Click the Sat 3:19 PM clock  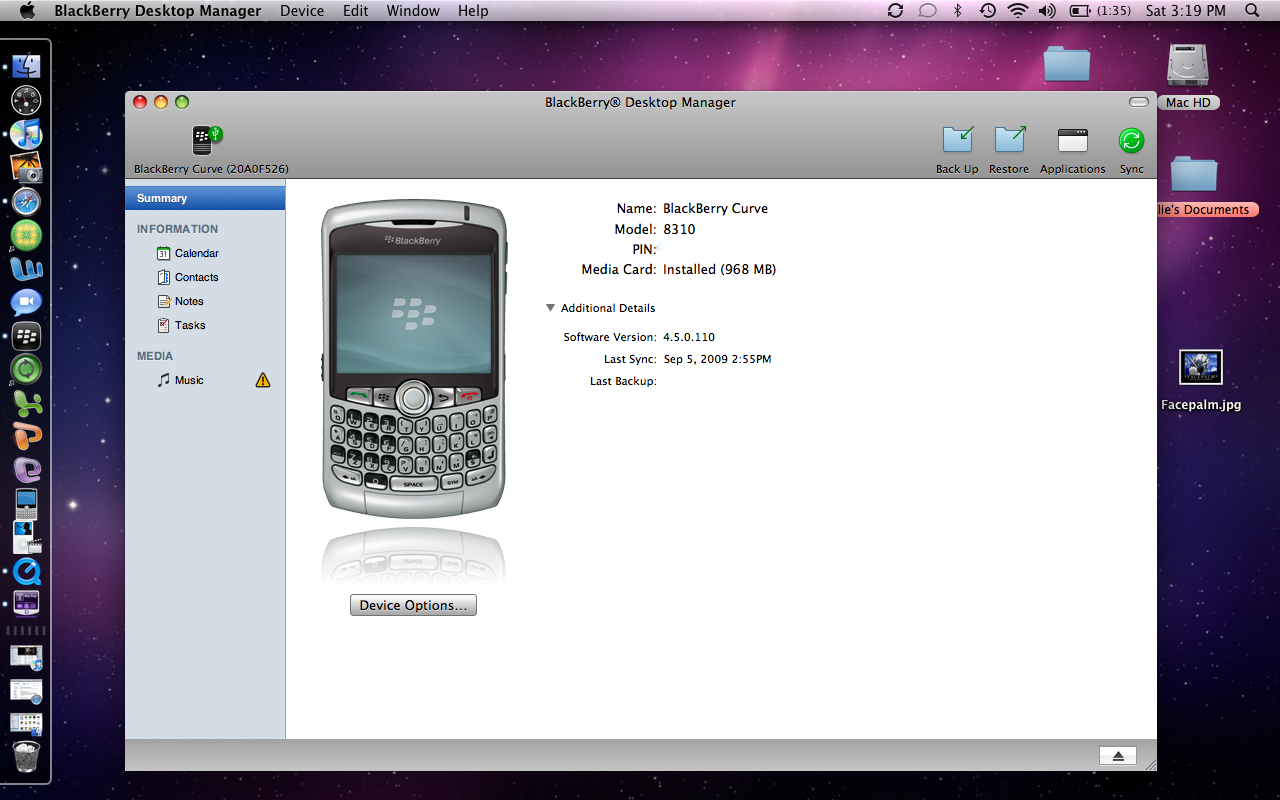click(1185, 11)
